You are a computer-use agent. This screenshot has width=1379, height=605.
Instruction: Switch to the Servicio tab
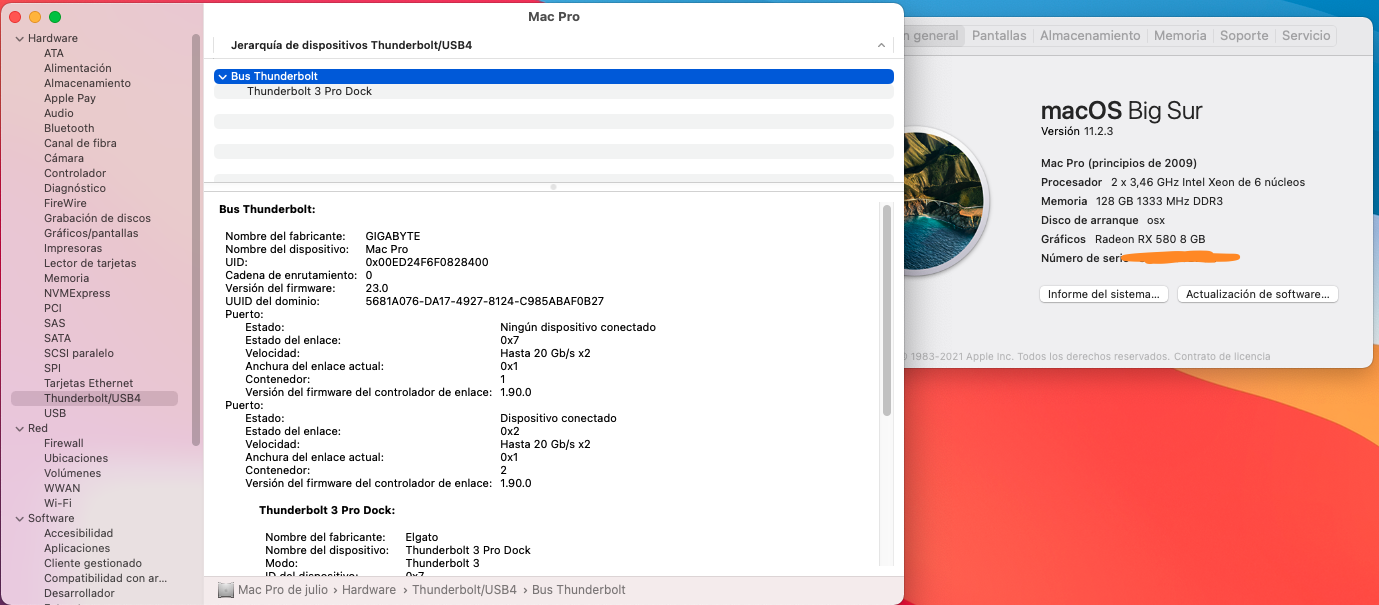tap(1306, 35)
